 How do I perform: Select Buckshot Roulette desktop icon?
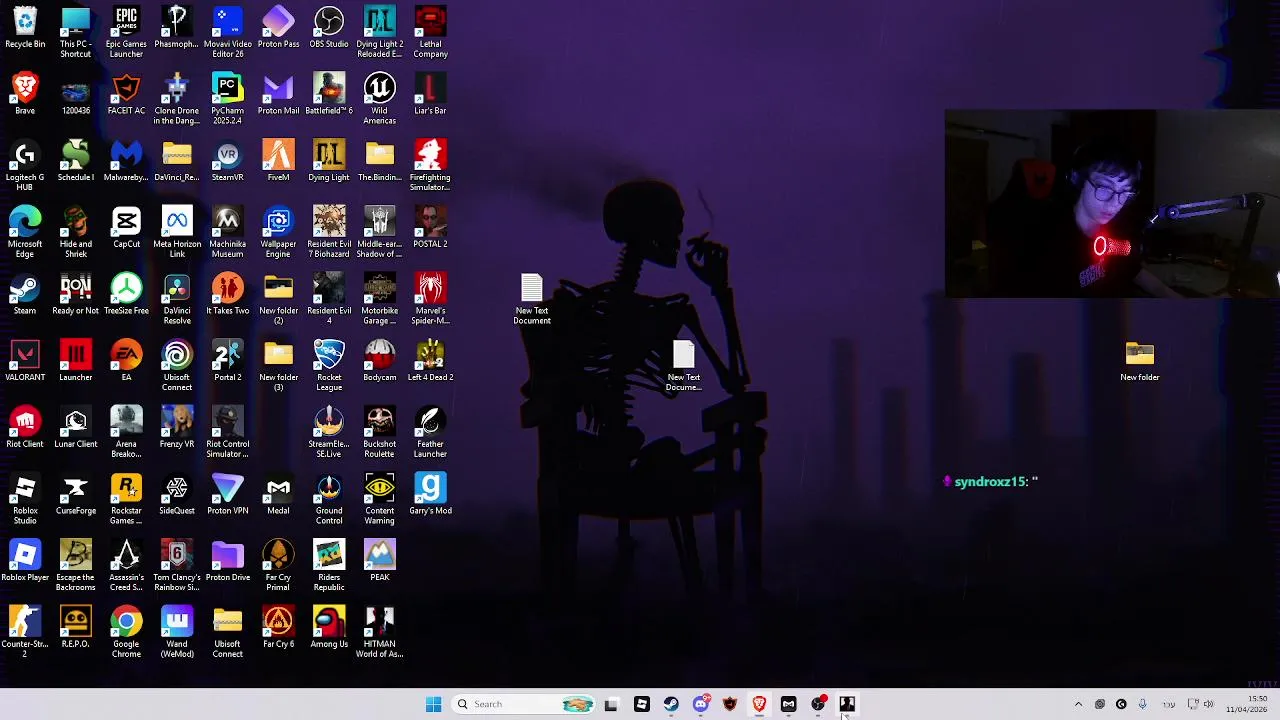click(x=380, y=433)
